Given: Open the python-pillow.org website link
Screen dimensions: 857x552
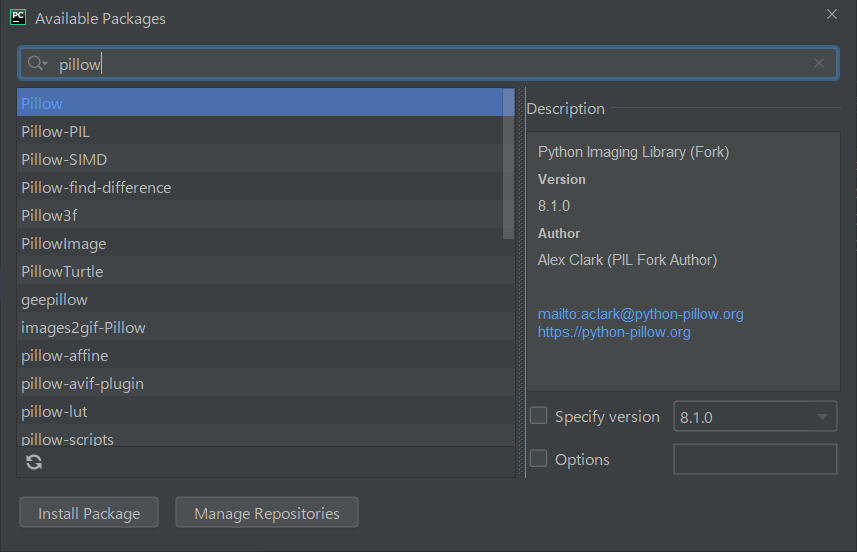Looking at the screenshot, I should point(614,332).
